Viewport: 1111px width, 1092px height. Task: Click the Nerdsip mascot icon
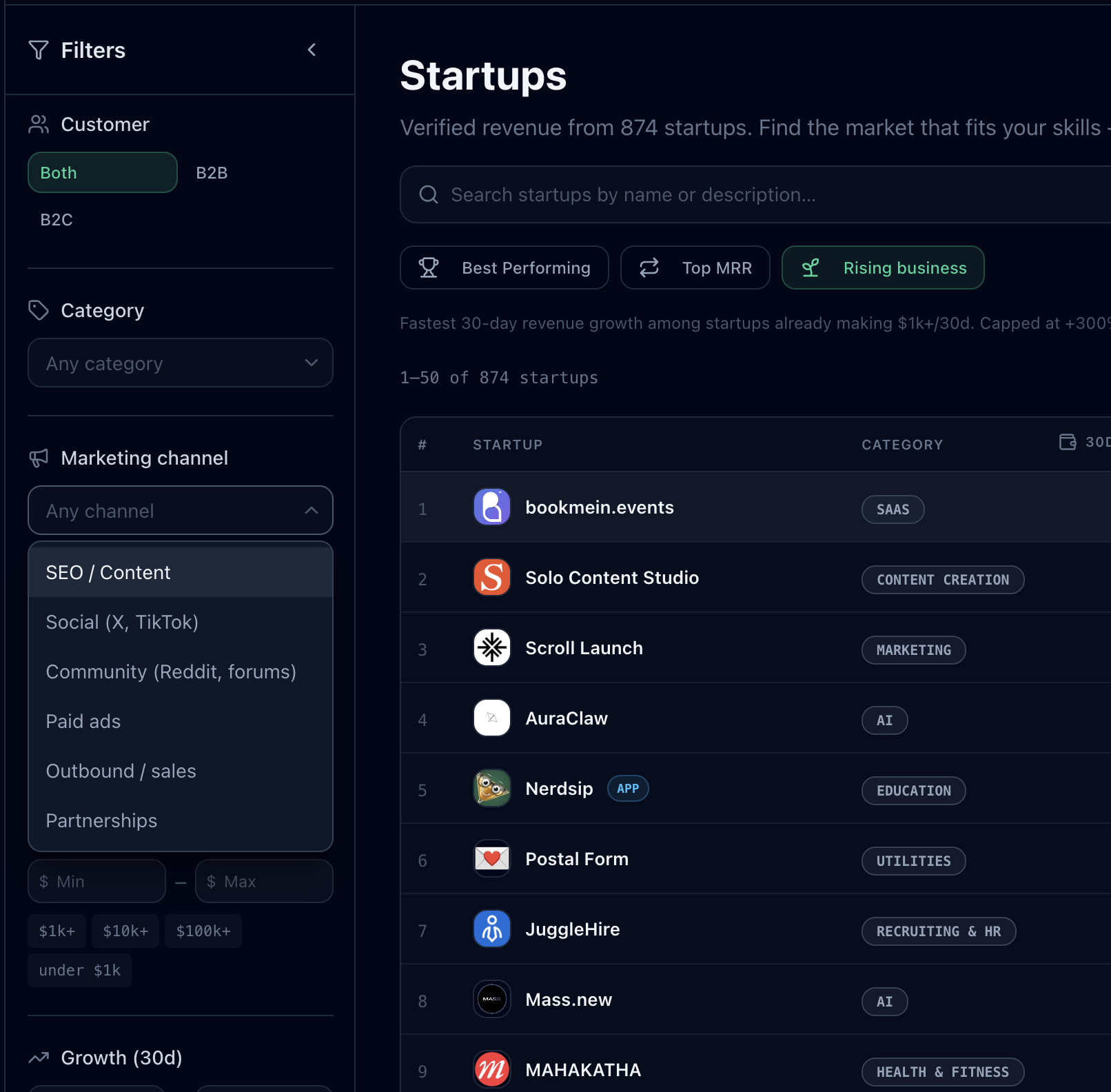(492, 789)
